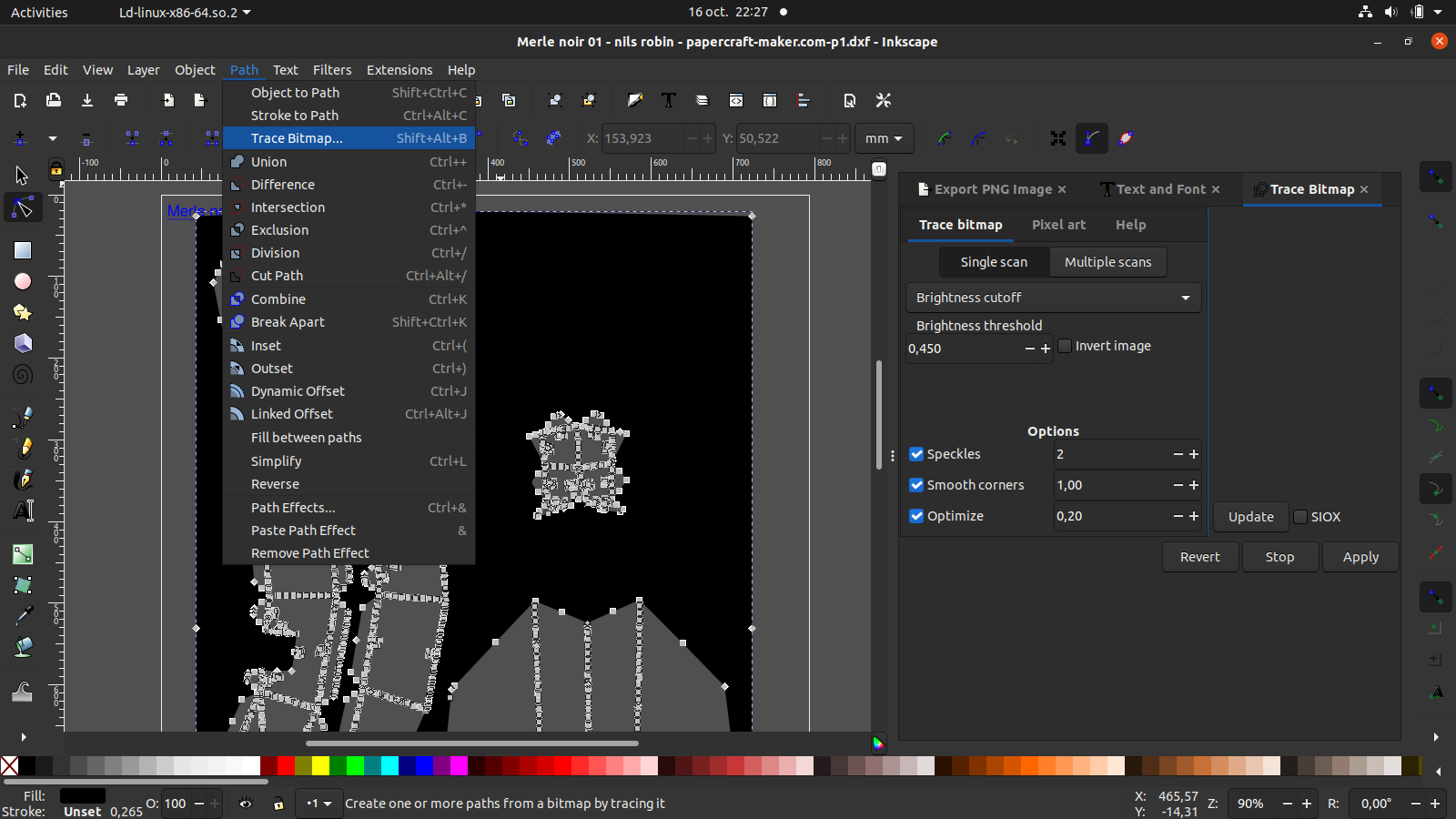The image size is (1456, 819).
Task: Click the black Fill color indicator
Action: [x=83, y=795]
